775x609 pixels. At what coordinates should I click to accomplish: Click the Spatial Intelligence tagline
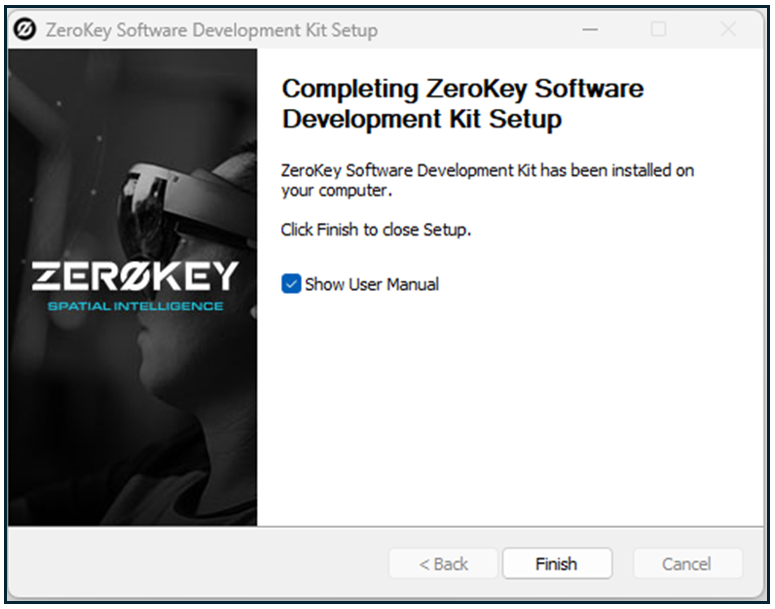coord(134,306)
